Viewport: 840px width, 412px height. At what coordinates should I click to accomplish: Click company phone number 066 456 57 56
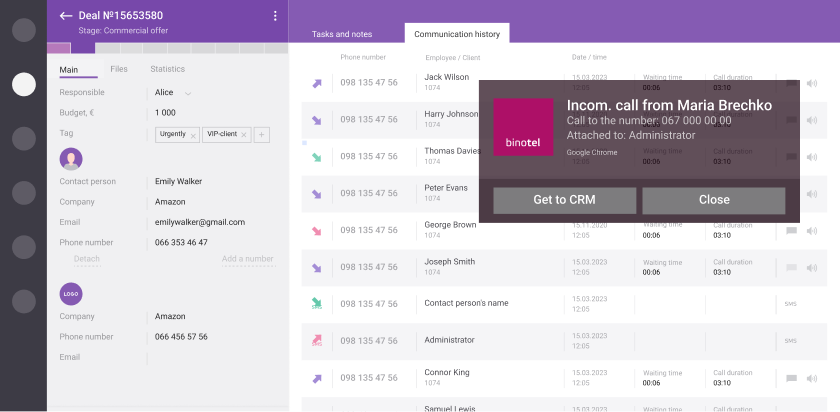181,337
